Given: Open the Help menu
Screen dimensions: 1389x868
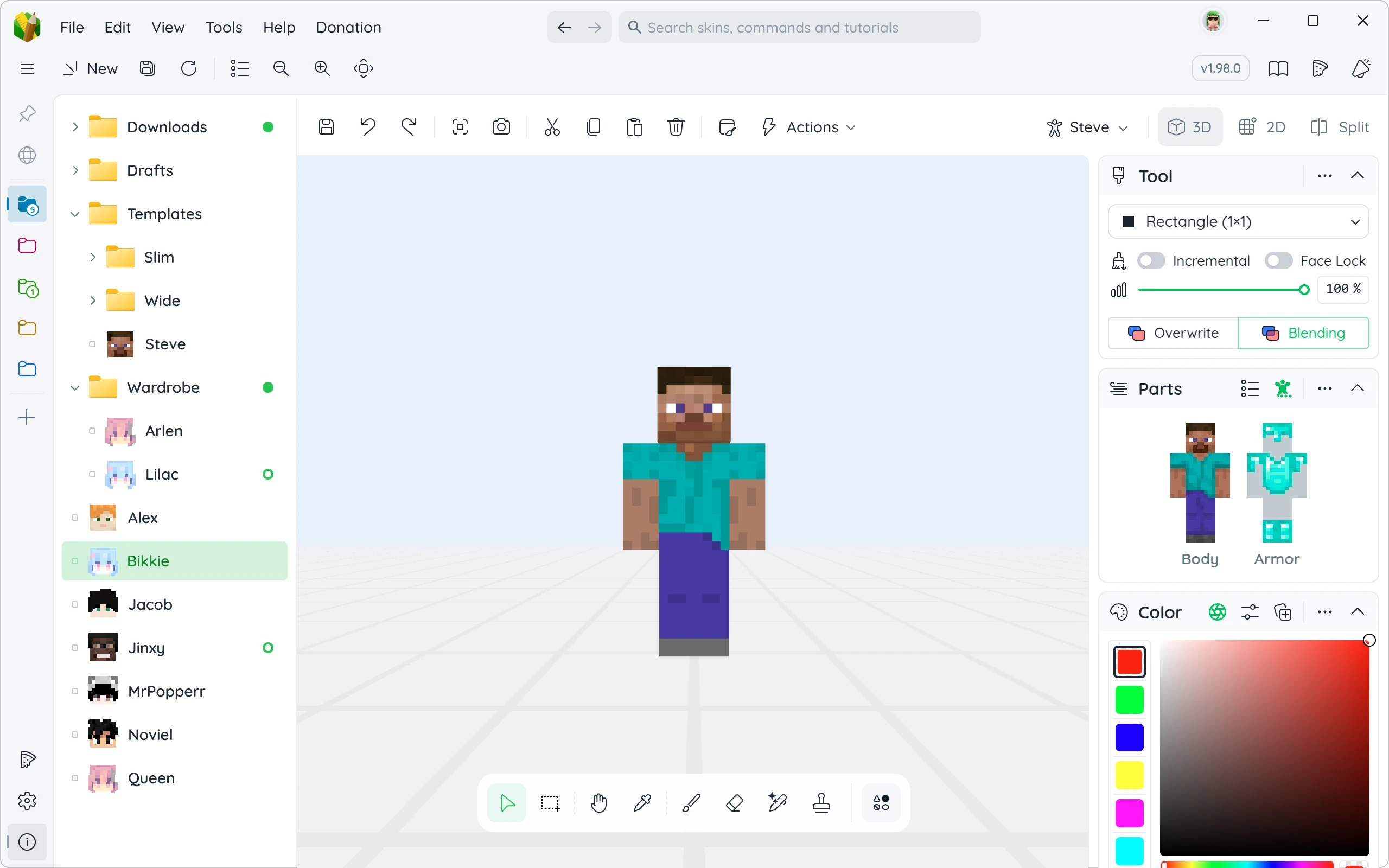Looking at the screenshot, I should pos(279,27).
